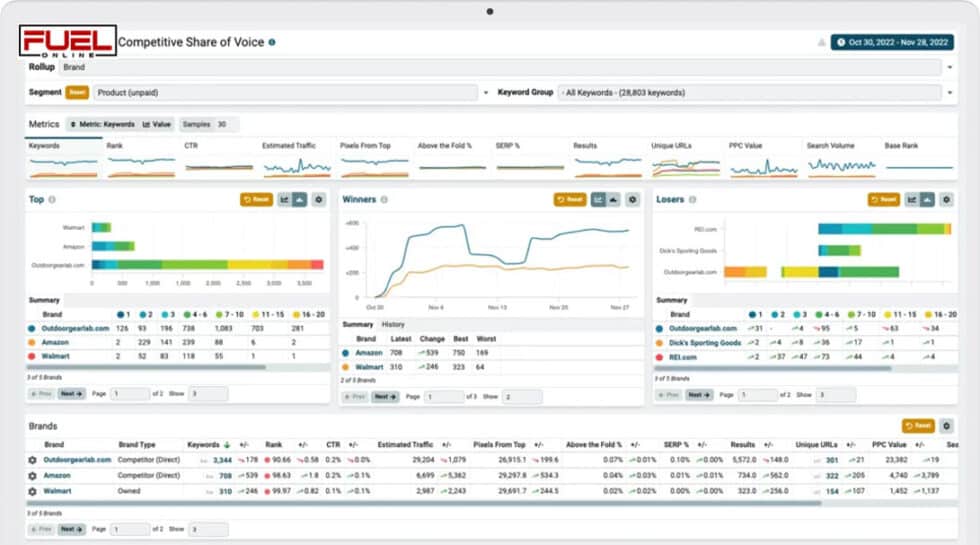This screenshot has height=545, width=980.
Task: Click the Page number field in Brands pagination
Action: [x=130, y=529]
